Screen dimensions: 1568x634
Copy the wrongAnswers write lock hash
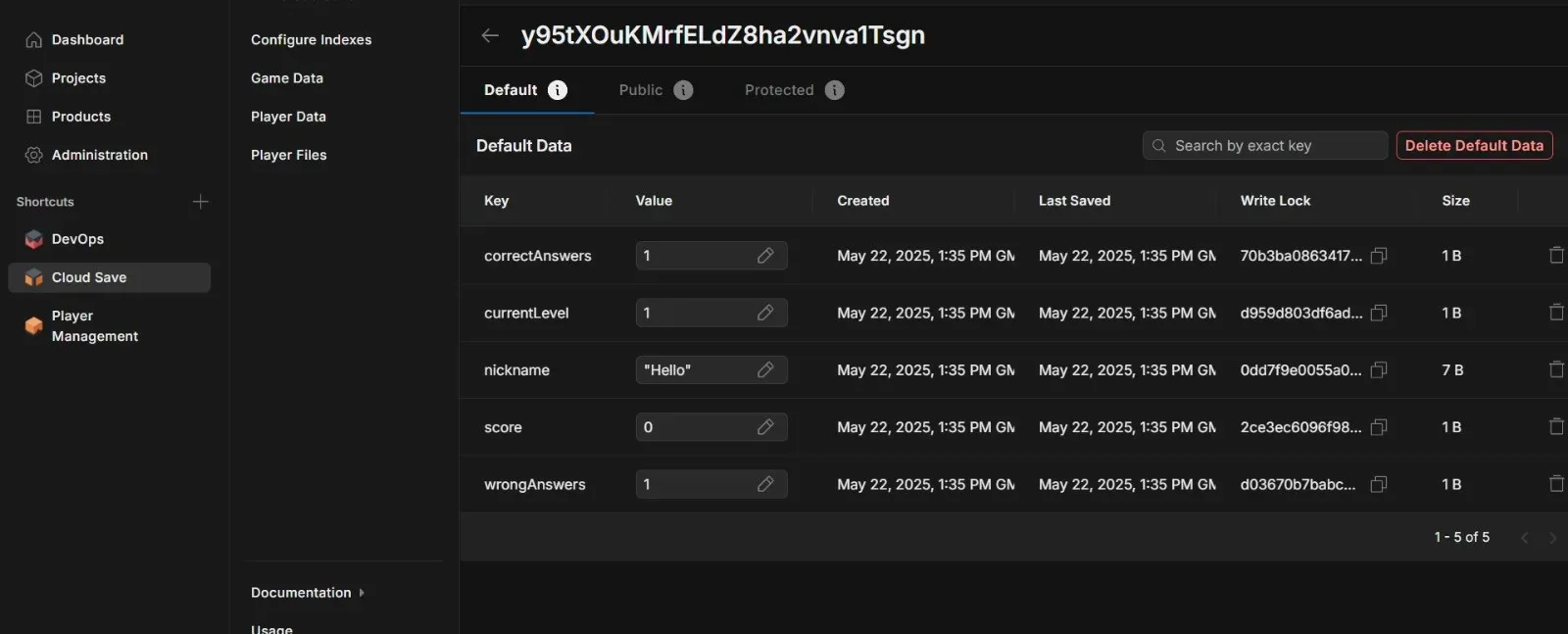click(1379, 484)
